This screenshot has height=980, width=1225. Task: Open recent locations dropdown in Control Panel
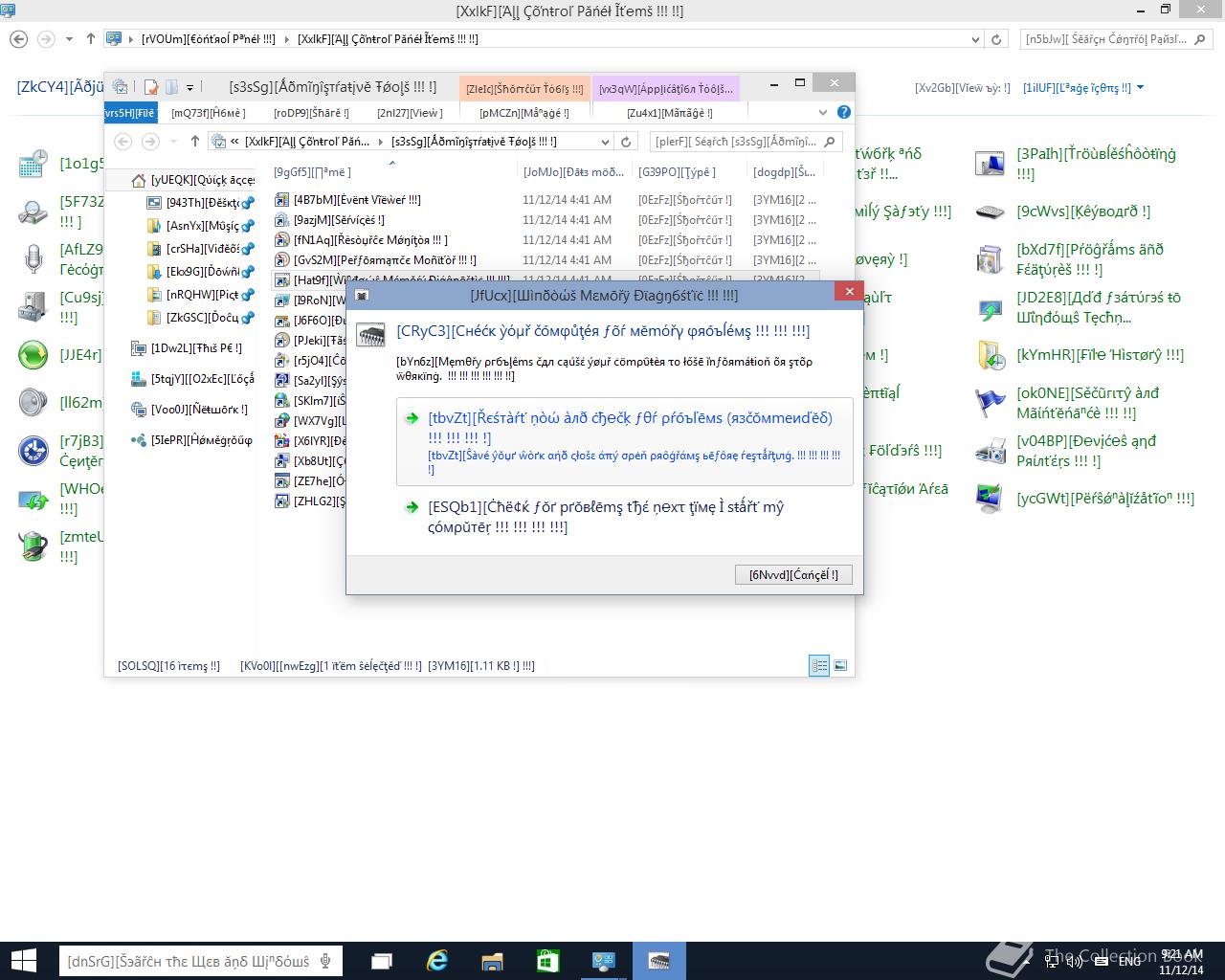pos(69,39)
